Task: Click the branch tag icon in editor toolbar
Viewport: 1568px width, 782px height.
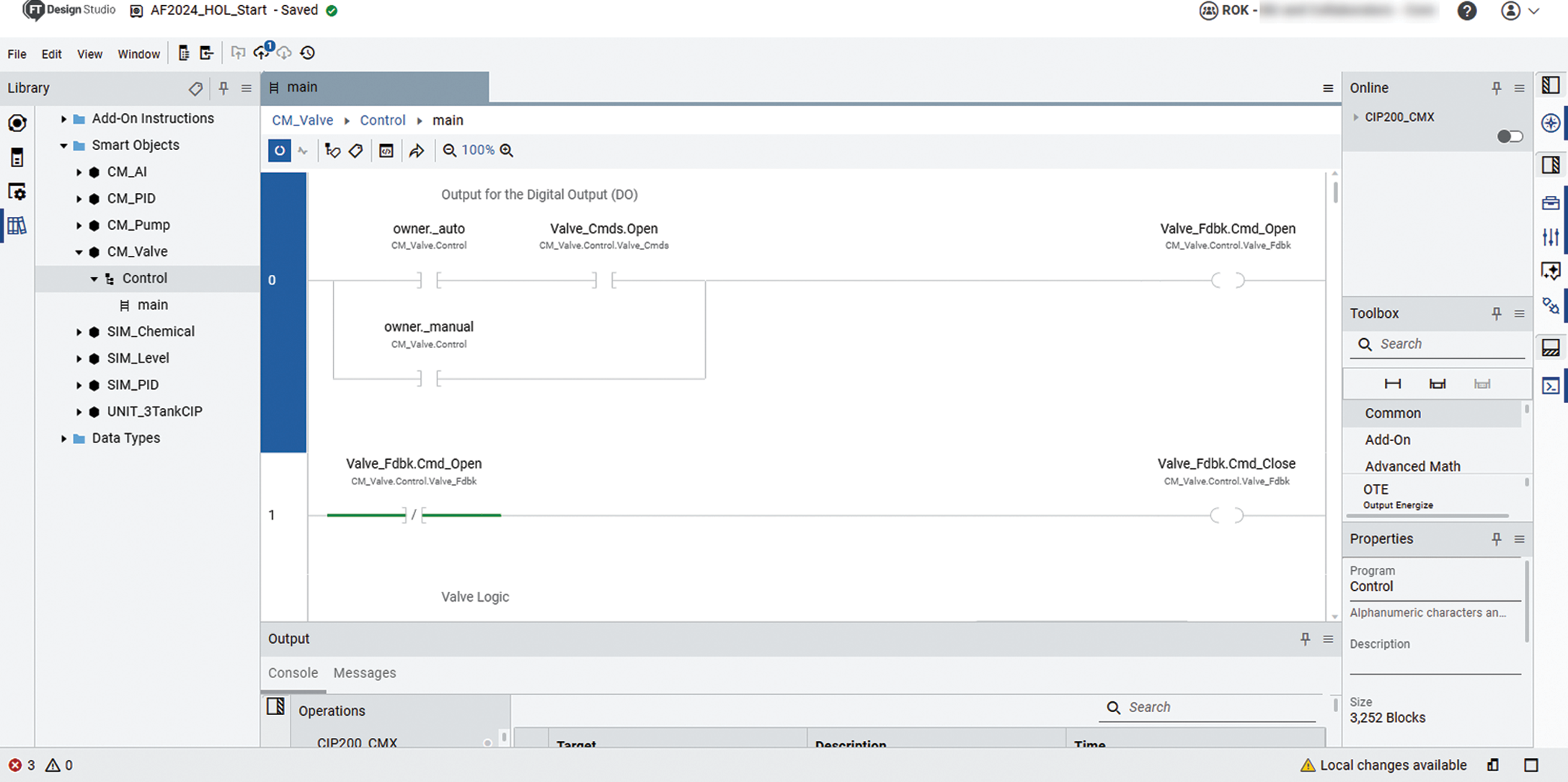Action: [332, 151]
